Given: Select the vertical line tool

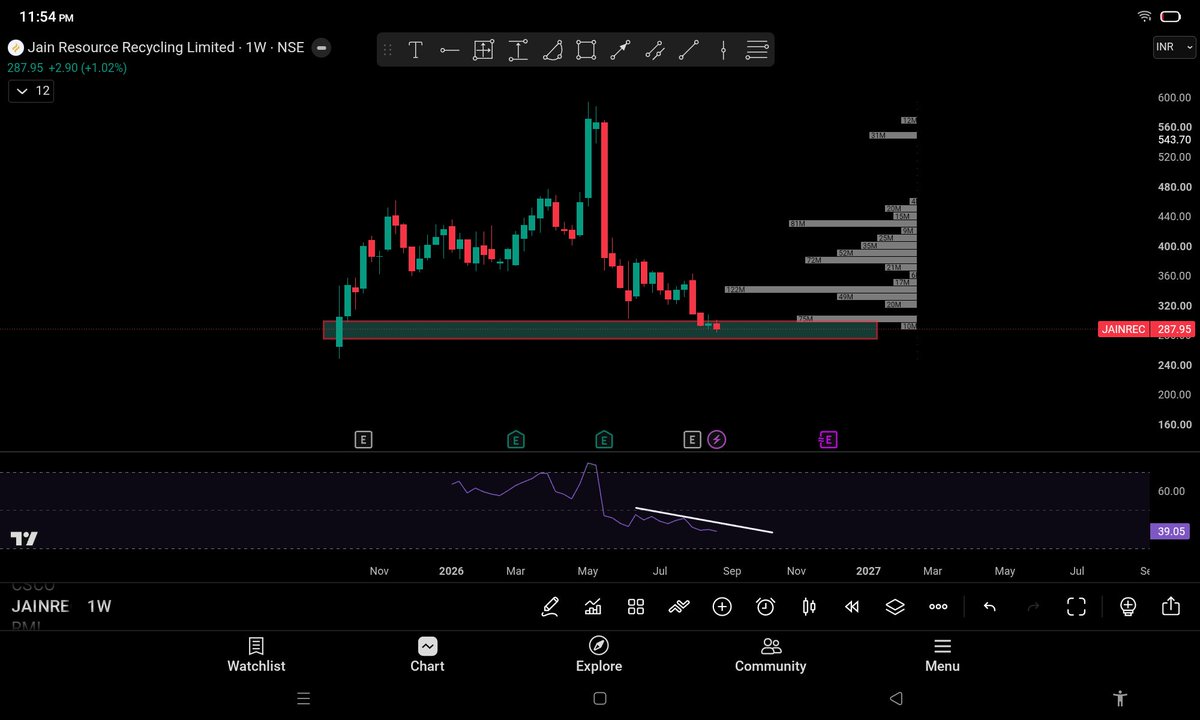Looking at the screenshot, I should [723, 50].
